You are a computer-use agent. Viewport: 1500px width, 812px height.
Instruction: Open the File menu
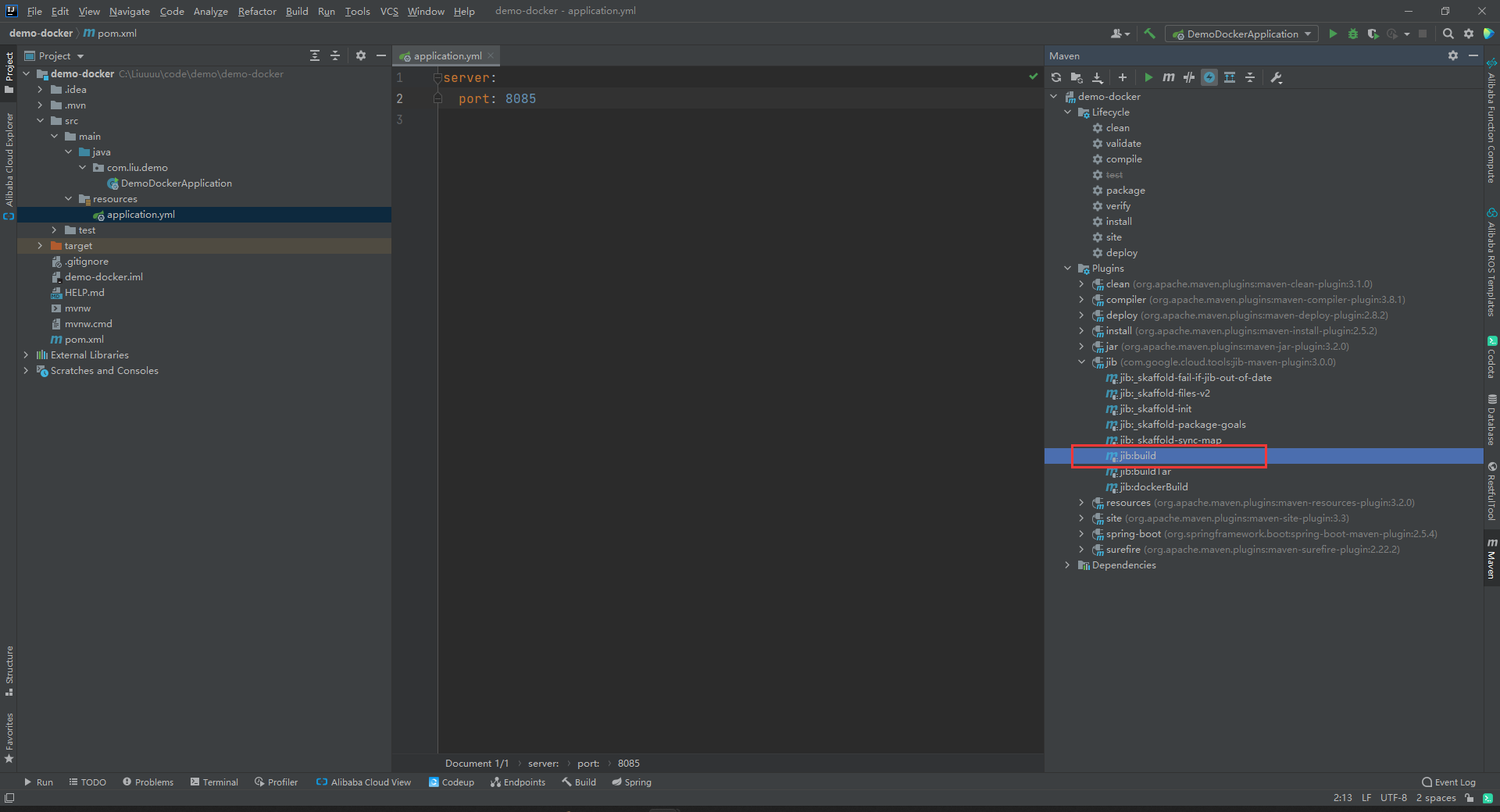[x=34, y=11]
